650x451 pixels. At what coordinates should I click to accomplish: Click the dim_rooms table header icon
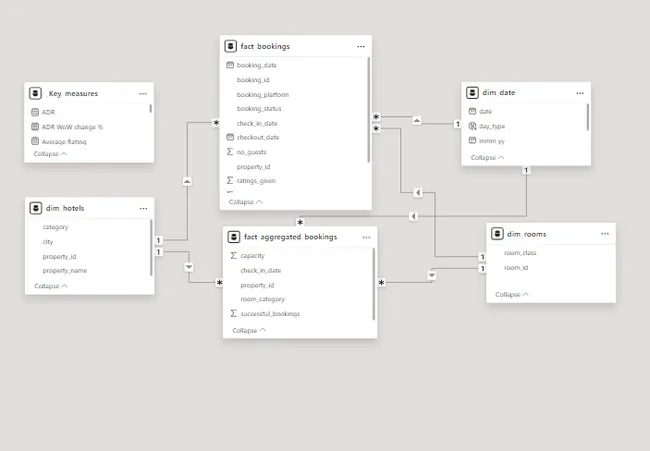[497, 234]
